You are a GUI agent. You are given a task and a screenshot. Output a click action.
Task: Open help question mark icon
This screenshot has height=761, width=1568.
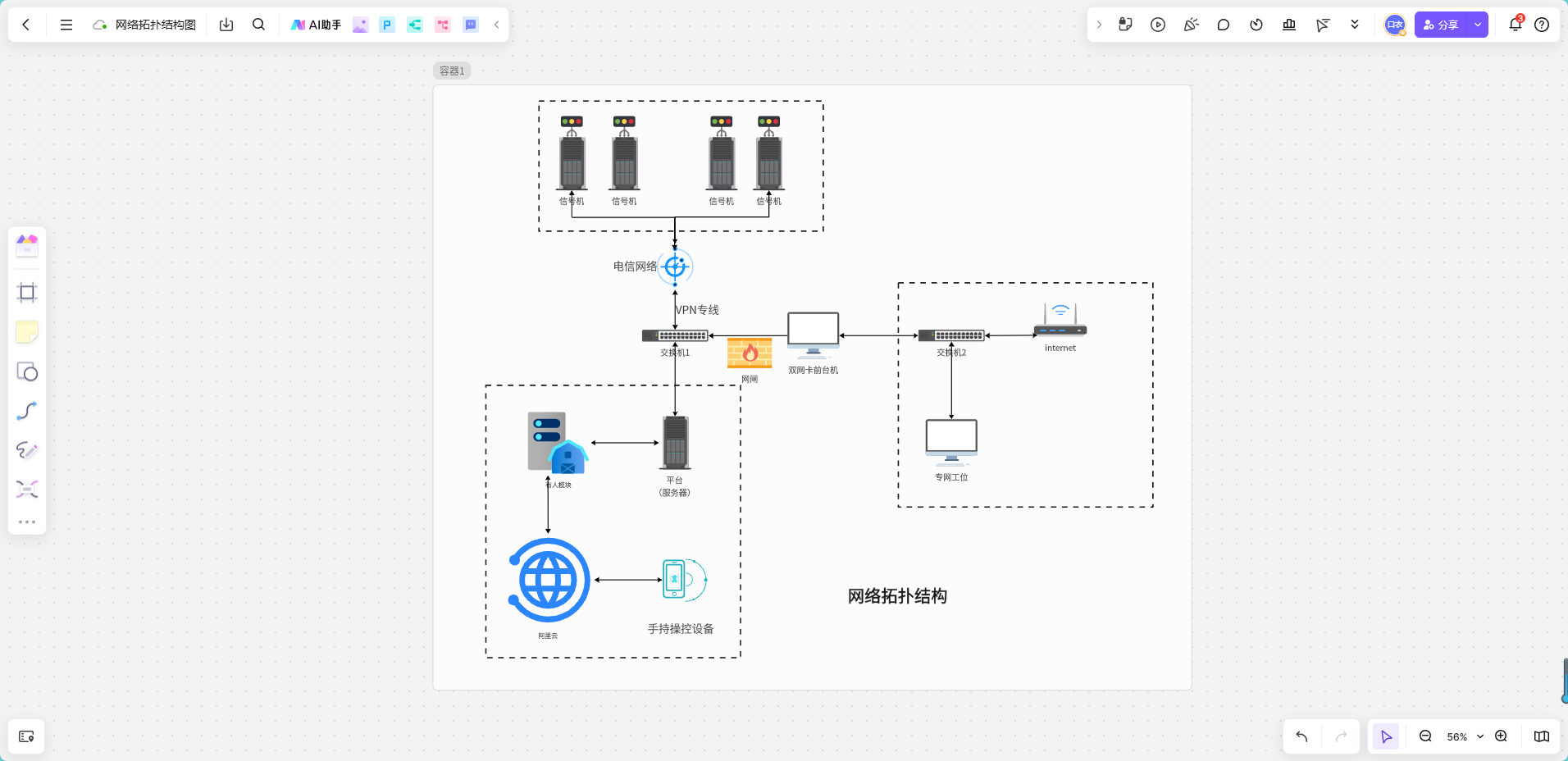click(1542, 25)
